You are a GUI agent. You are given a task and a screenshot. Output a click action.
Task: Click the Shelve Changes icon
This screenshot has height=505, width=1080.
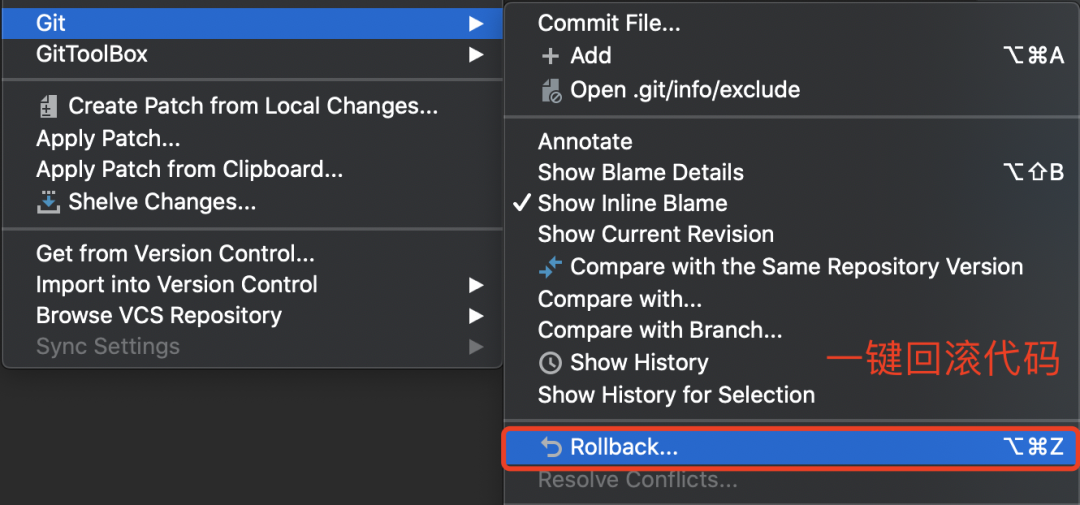pos(48,202)
